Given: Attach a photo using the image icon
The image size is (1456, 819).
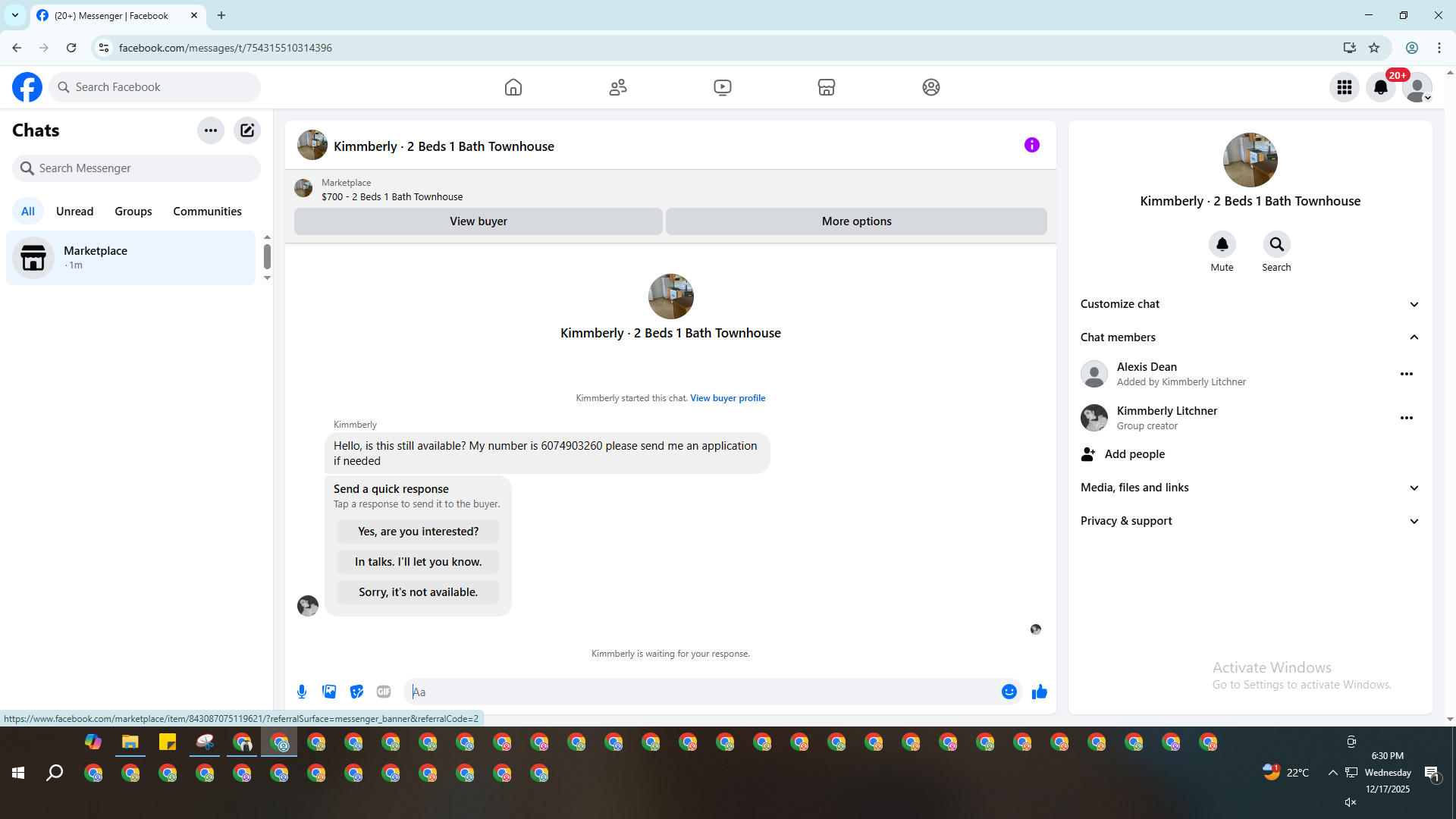Looking at the screenshot, I should click(329, 692).
